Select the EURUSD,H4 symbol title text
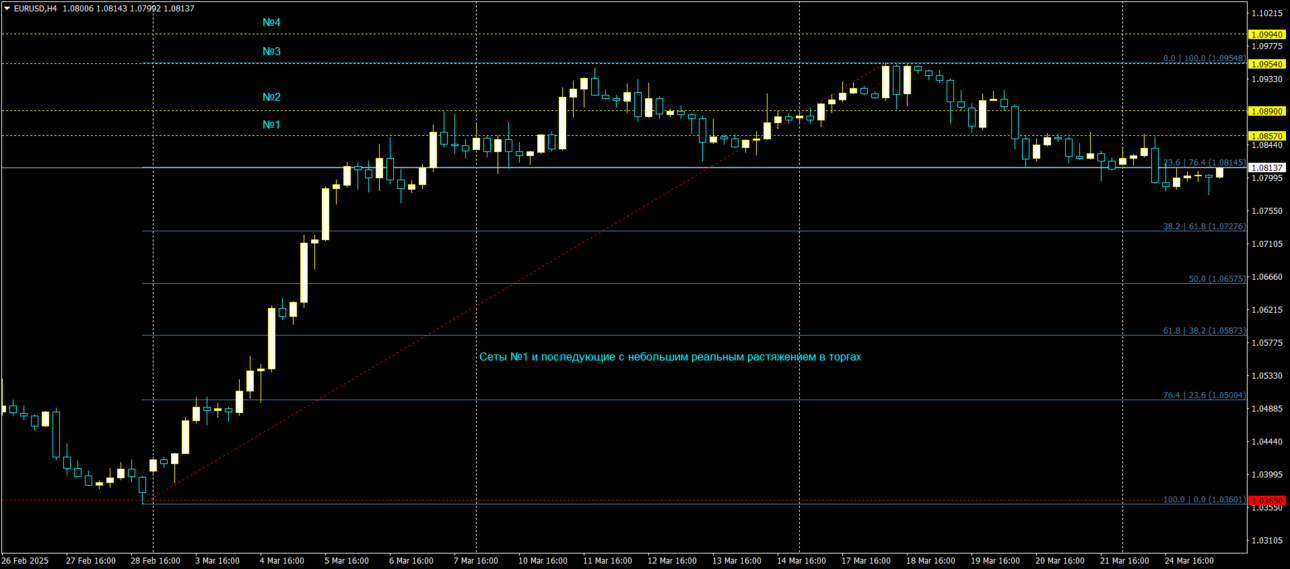The height and width of the screenshot is (569, 1290). 35,8
